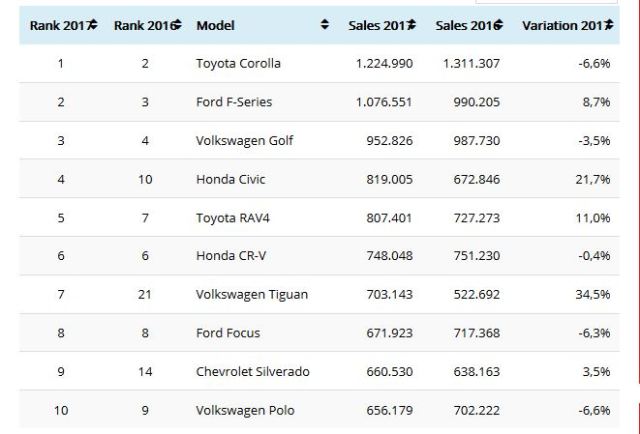This screenshot has width=640, height=434.
Task: Click the Ford F-Series row name
Action: click(234, 102)
